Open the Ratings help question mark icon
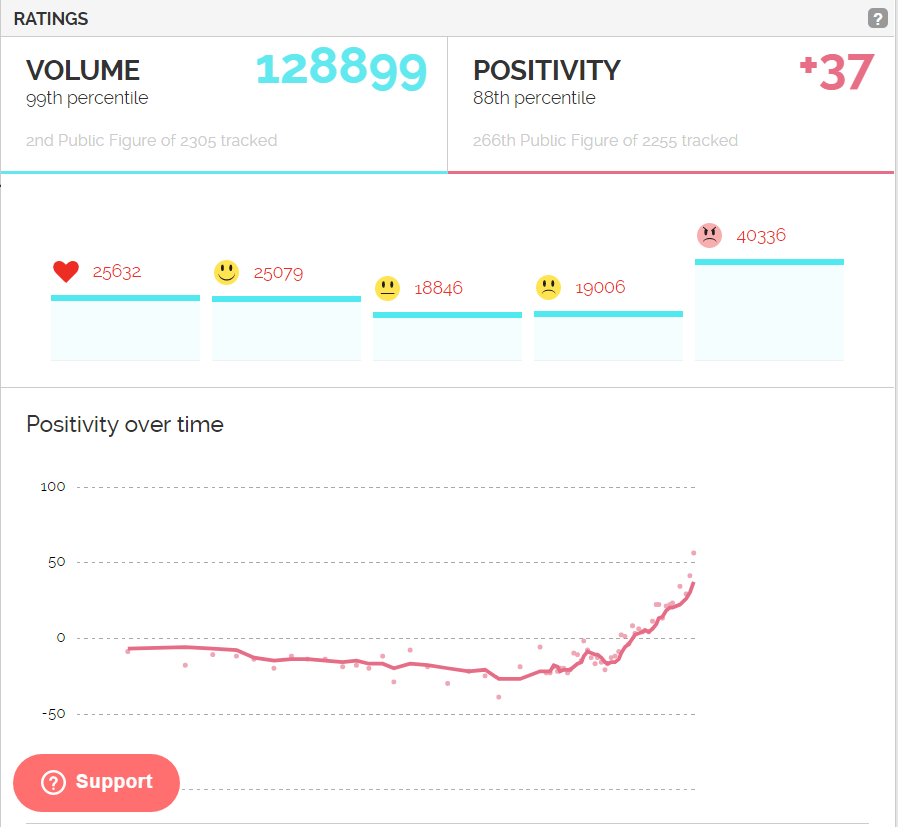Screen dimensions: 898x827 tap(877, 18)
